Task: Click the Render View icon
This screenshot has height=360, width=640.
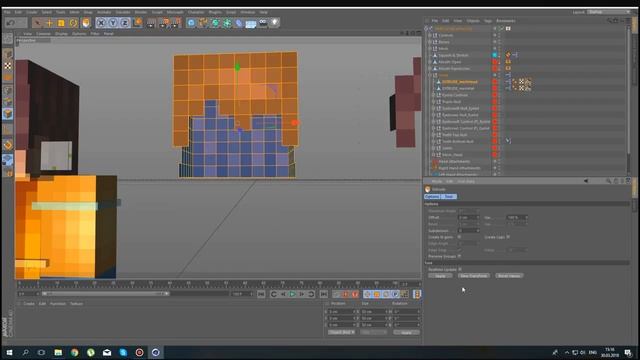Action: click(x=151, y=23)
